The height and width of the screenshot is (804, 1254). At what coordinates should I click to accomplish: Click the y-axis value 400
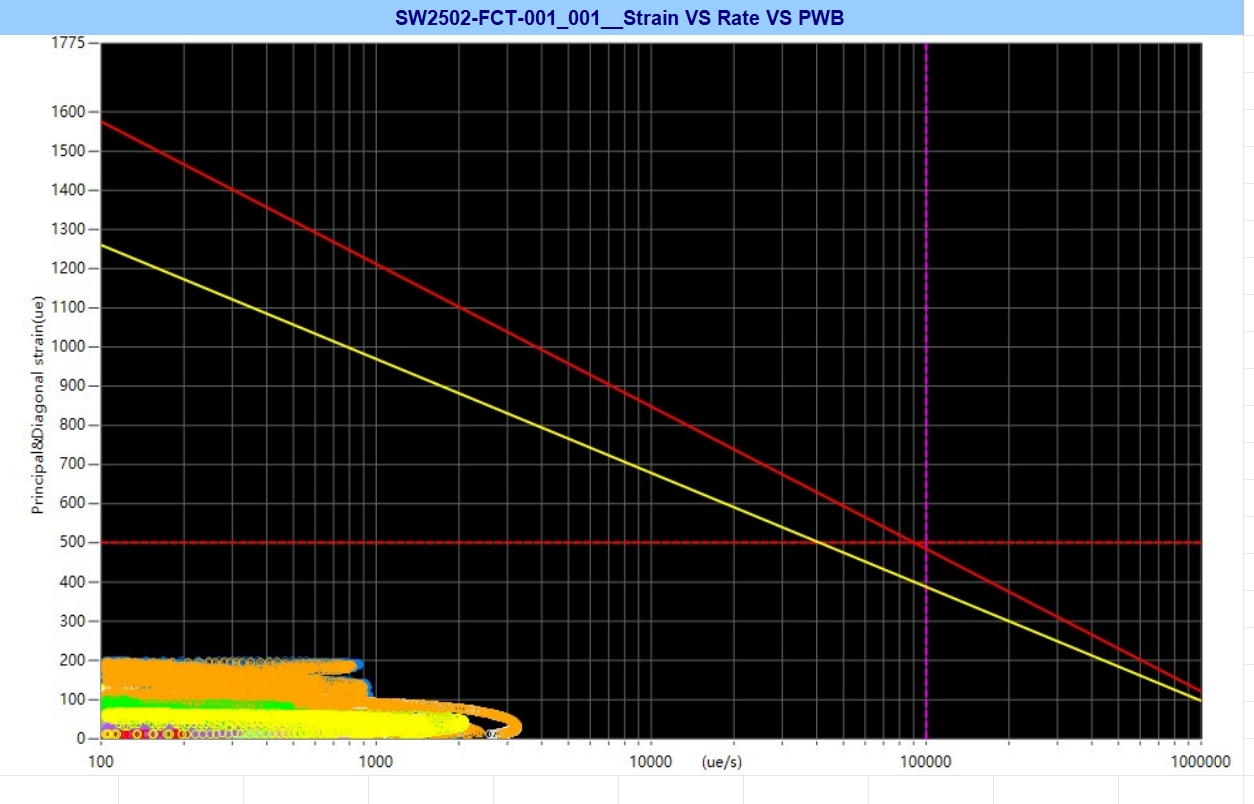[x=73, y=582]
